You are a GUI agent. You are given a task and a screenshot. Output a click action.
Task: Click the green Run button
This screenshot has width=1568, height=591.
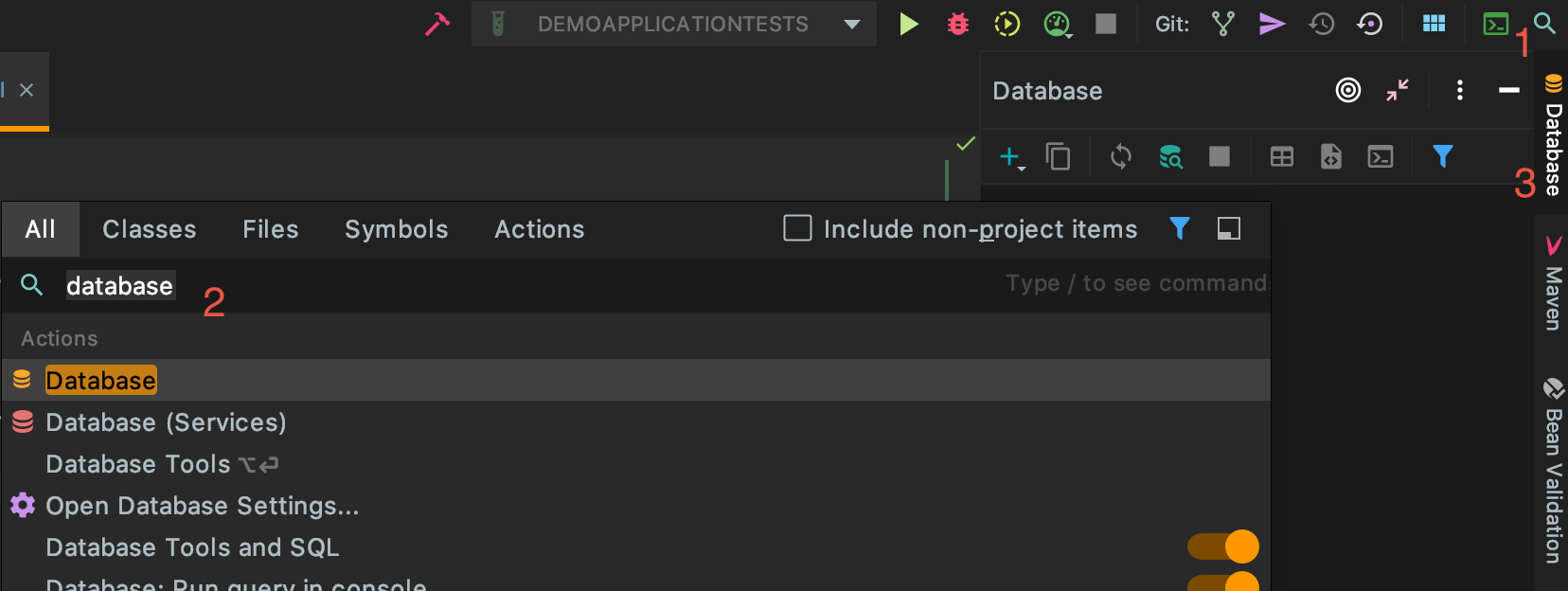pyautogui.click(x=908, y=24)
